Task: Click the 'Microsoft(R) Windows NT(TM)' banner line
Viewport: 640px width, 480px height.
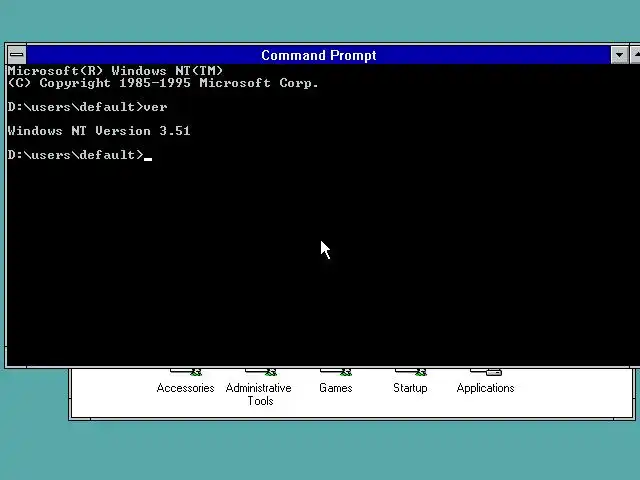Action: [115, 71]
